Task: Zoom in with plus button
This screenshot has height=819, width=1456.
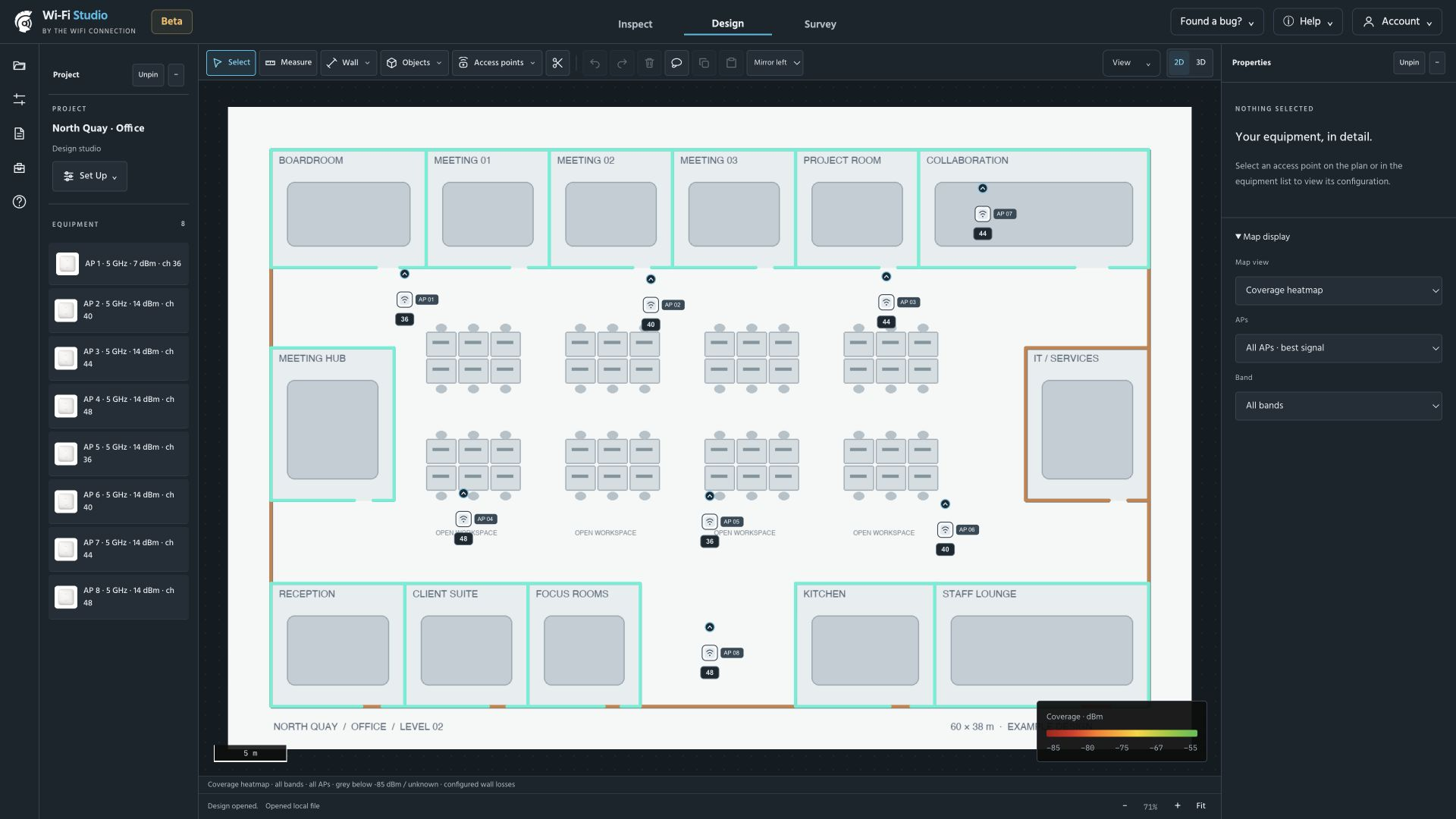Action: pyautogui.click(x=1177, y=805)
